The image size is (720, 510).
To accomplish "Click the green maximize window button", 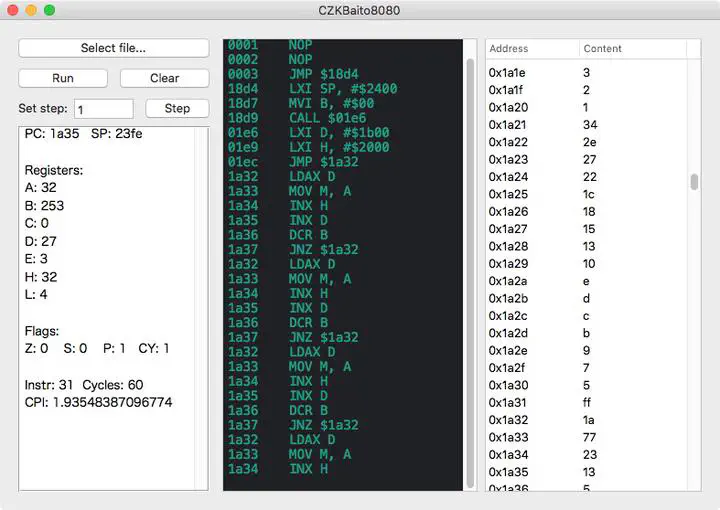I will coord(49,10).
